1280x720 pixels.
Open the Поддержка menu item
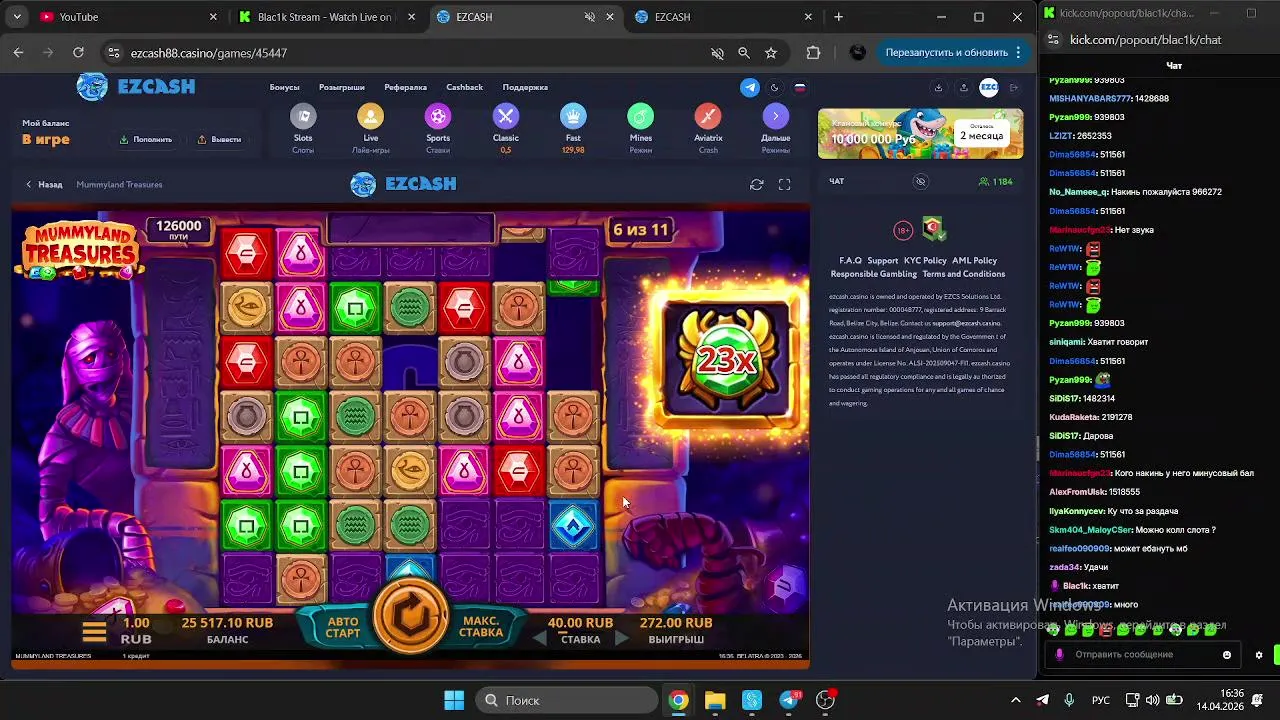525,87
